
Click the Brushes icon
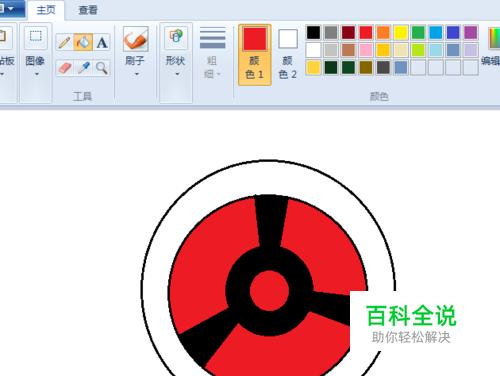(136, 39)
